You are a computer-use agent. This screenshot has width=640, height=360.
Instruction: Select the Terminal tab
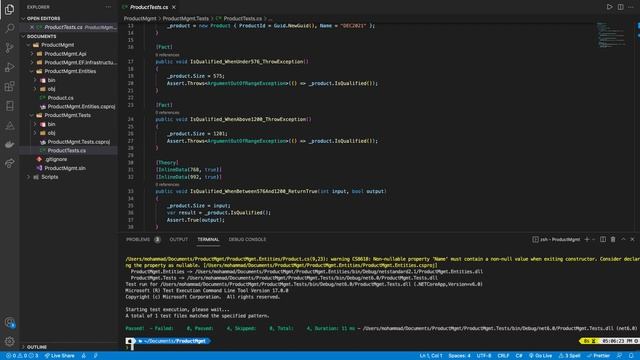(x=208, y=240)
